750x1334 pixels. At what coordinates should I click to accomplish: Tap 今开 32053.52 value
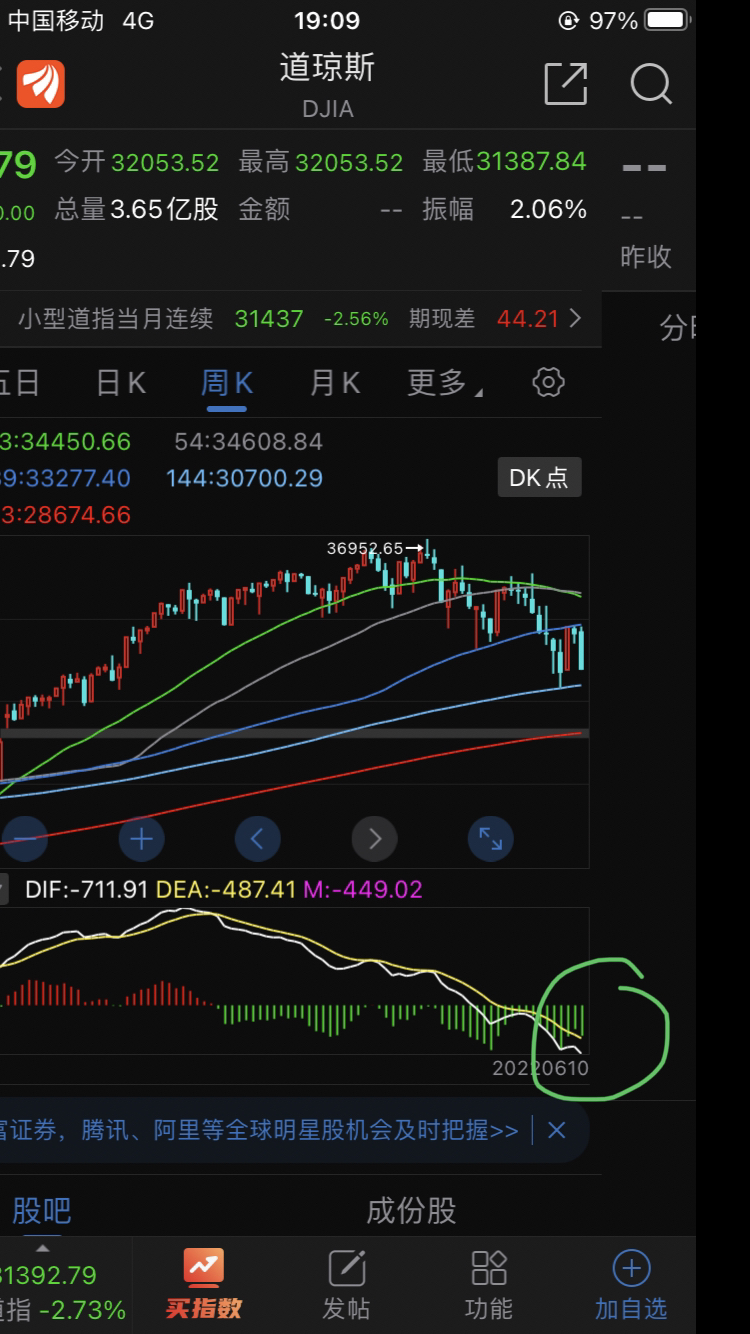(165, 162)
